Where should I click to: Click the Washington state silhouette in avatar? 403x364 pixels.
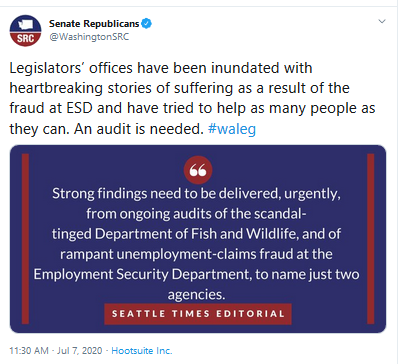25,24
